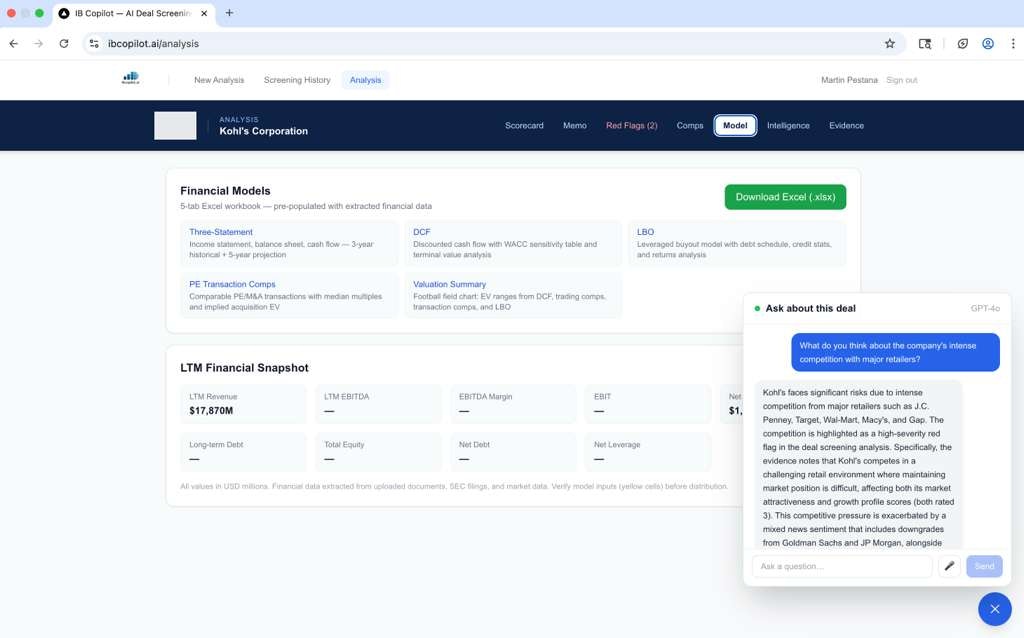This screenshot has width=1024, height=638.
Task: Reload the ibcopilot.ai page
Action: (63, 44)
